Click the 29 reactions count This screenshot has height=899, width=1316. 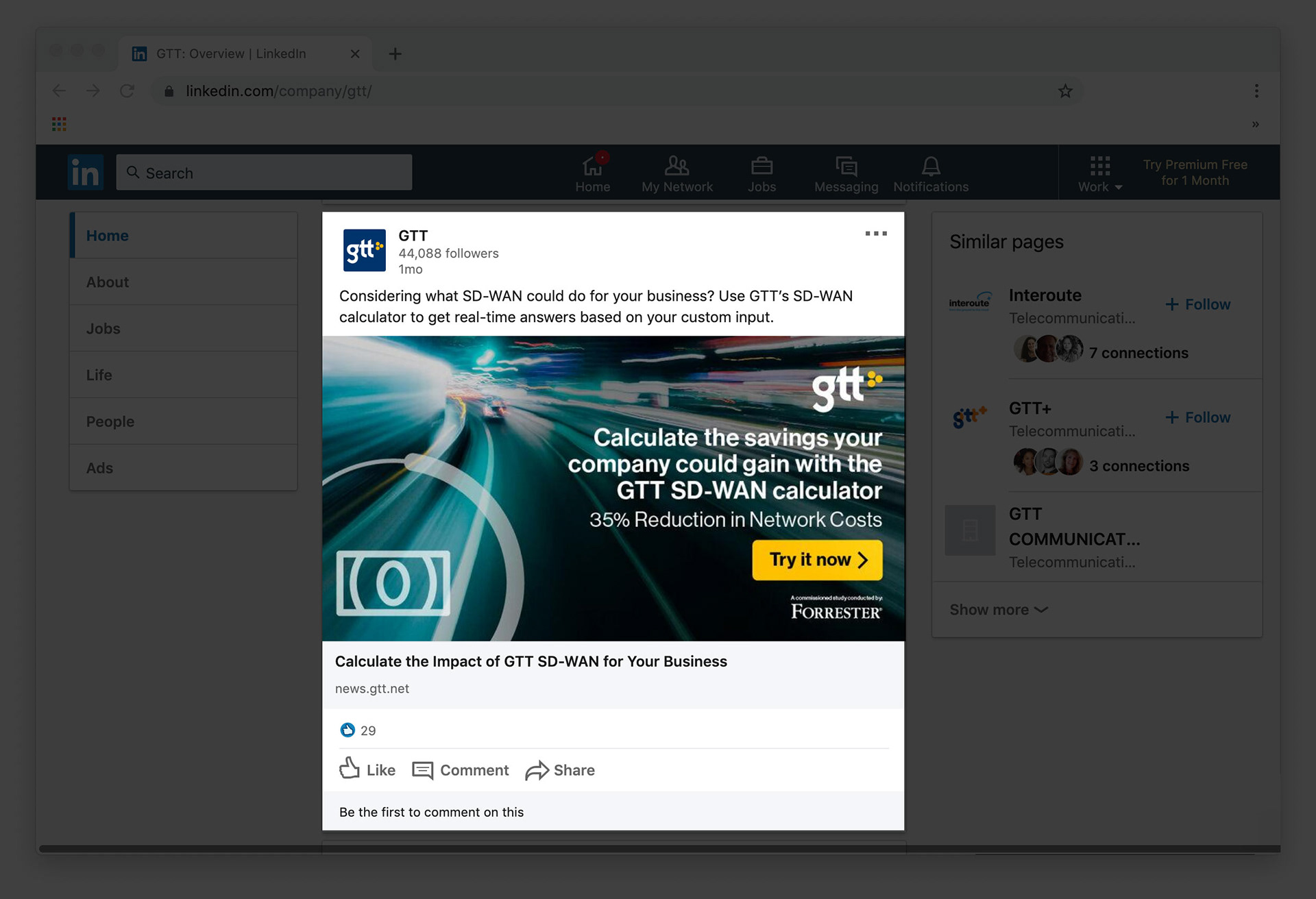pyautogui.click(x=368, y=730)
